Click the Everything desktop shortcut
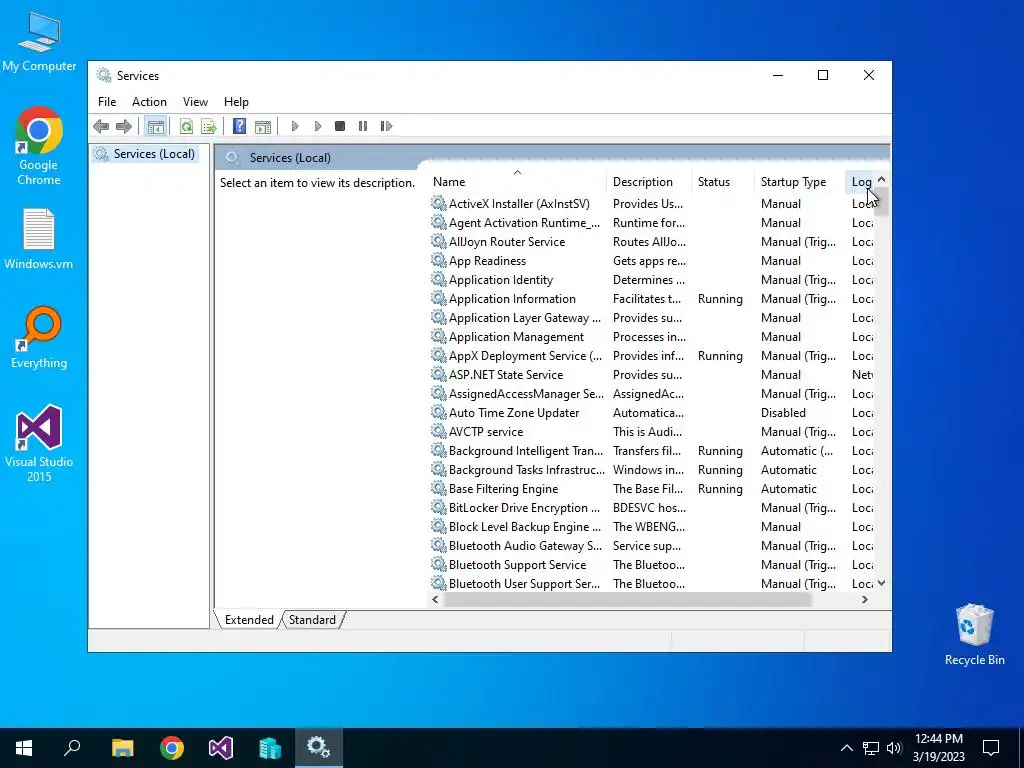Viewport: 1024px width, 768px height. (39, 338)
